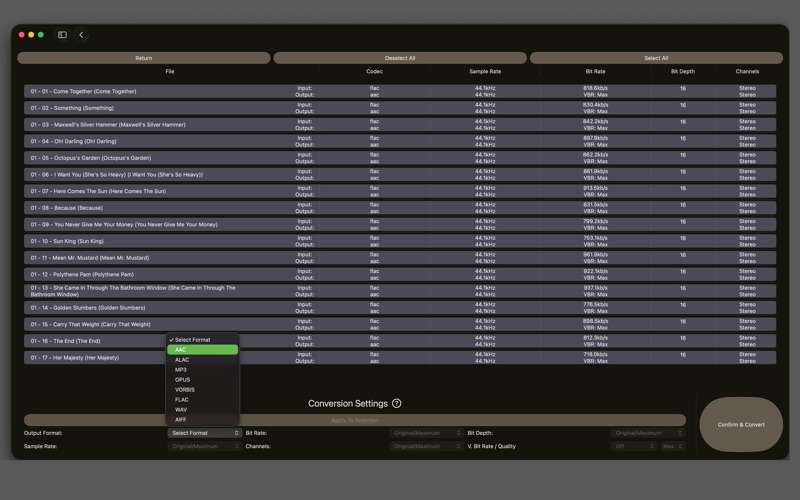Click the Bit Rate column header
The width and height of the screenshot is (800, 500).
pyautogui.click(x=595, y=71)
